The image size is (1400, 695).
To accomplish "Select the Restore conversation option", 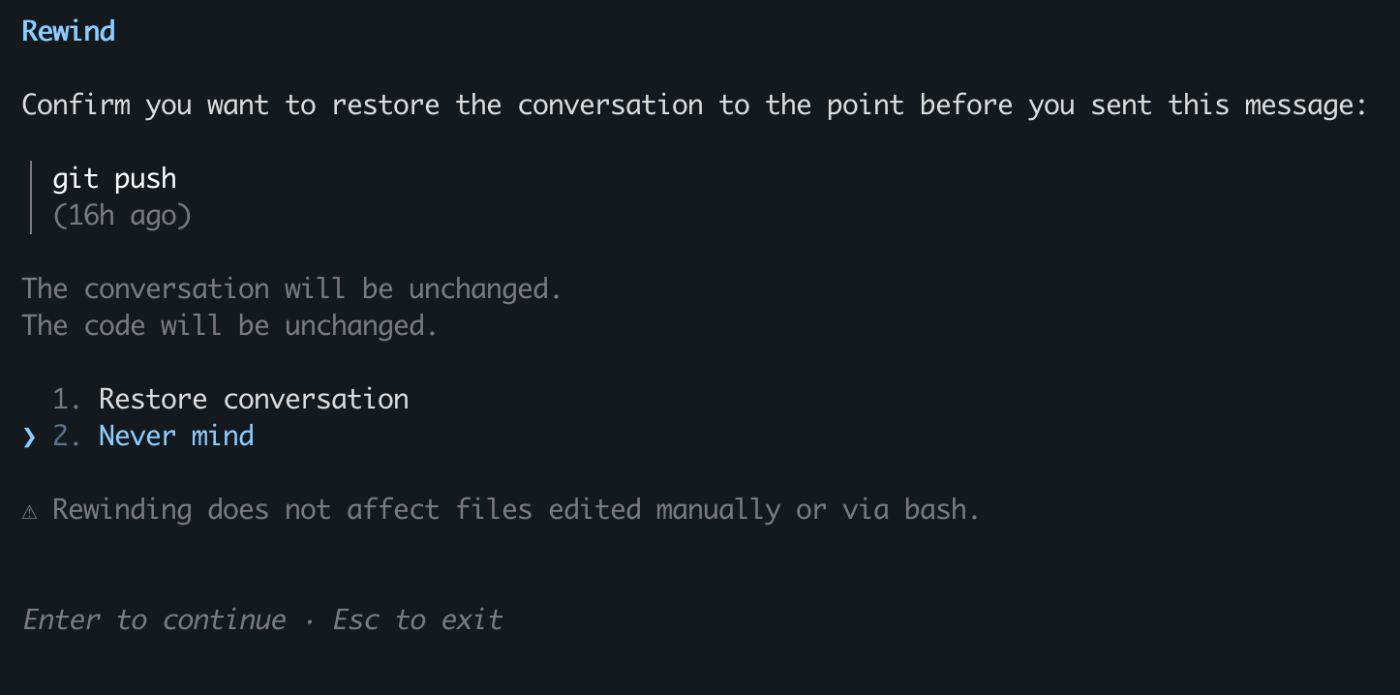I will tap(253, 399).
